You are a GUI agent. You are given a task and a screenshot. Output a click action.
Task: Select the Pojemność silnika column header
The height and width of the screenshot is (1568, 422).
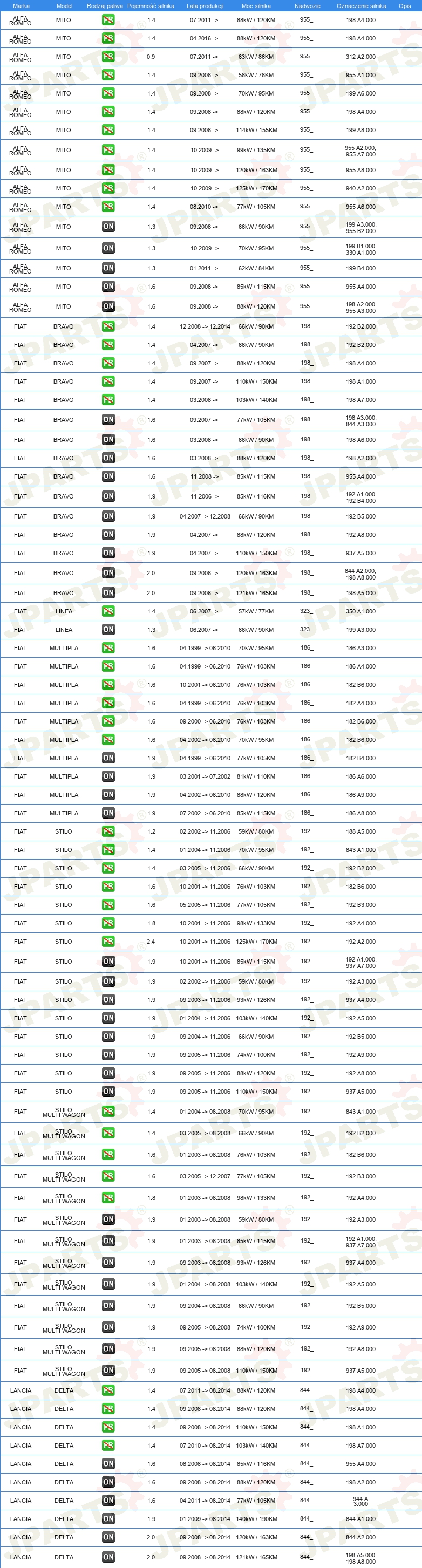[151, 6]
